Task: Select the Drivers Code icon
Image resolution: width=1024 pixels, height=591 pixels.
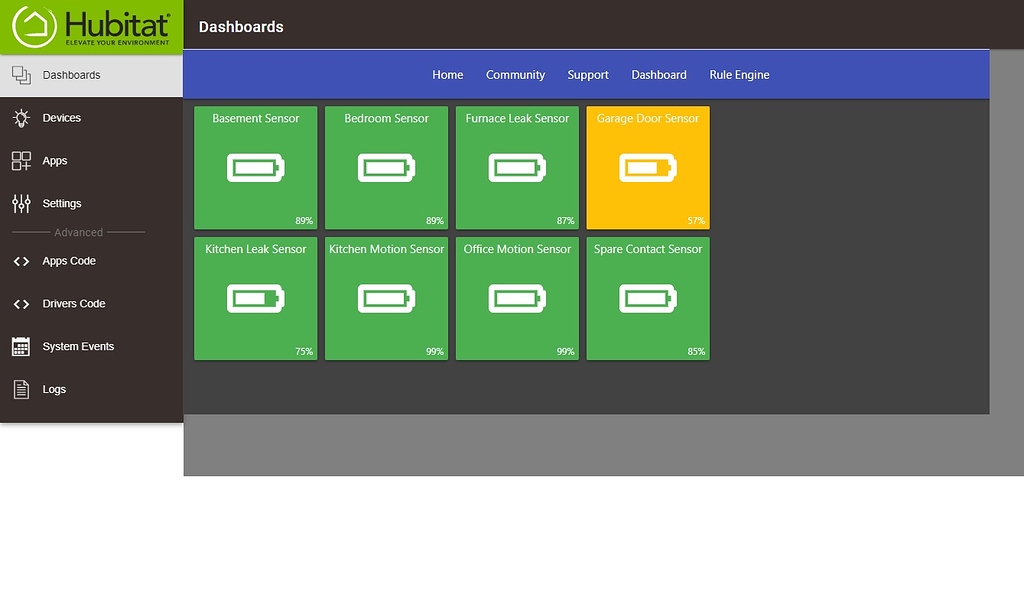Action: 19,303
